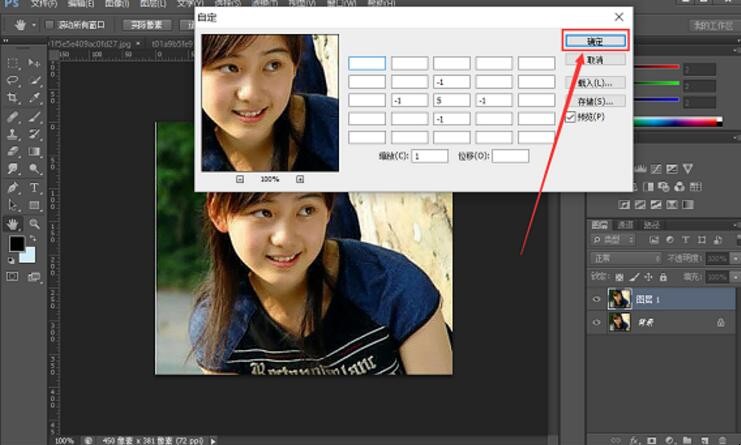
Task: Open the layer blend mode dropdown 正常
Action: coord(626,258)
